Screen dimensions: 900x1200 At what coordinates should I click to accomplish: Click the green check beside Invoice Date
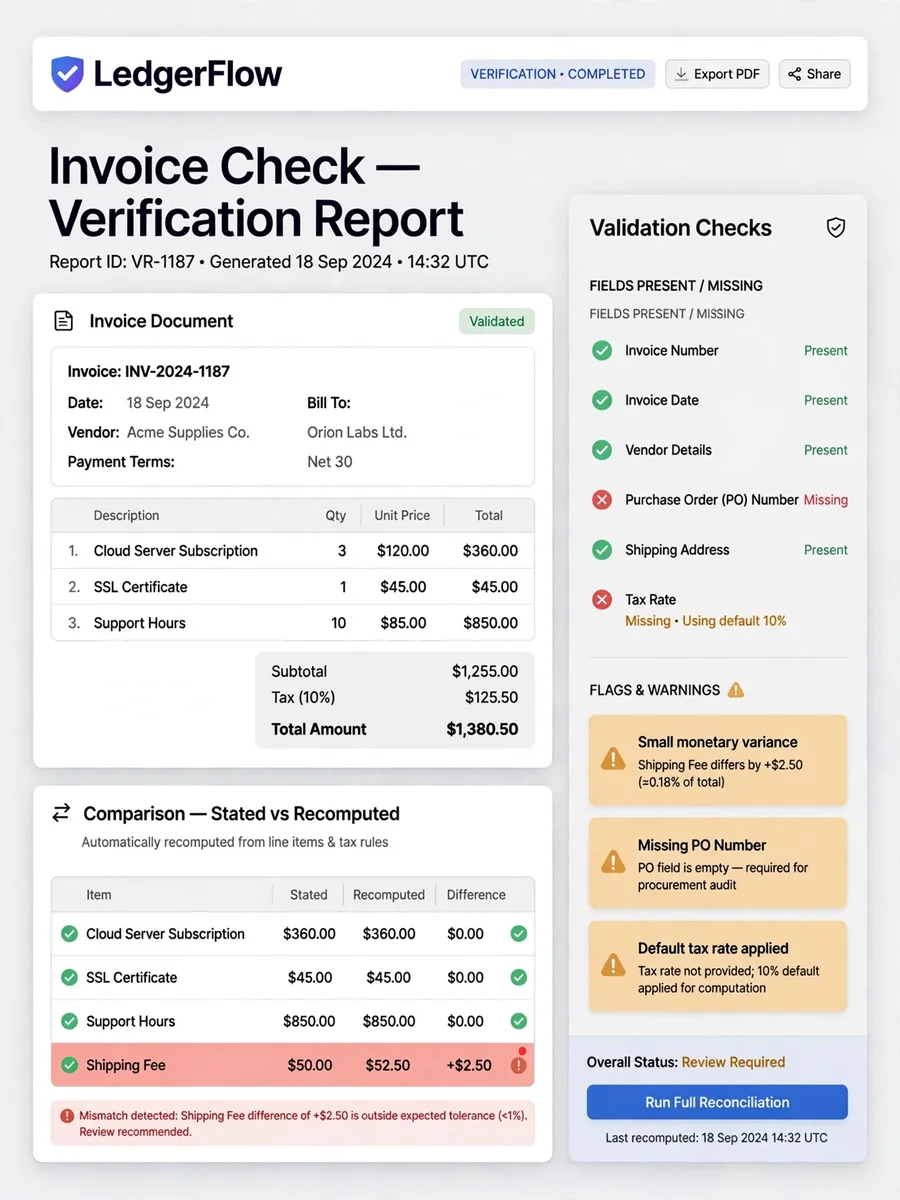602,400
